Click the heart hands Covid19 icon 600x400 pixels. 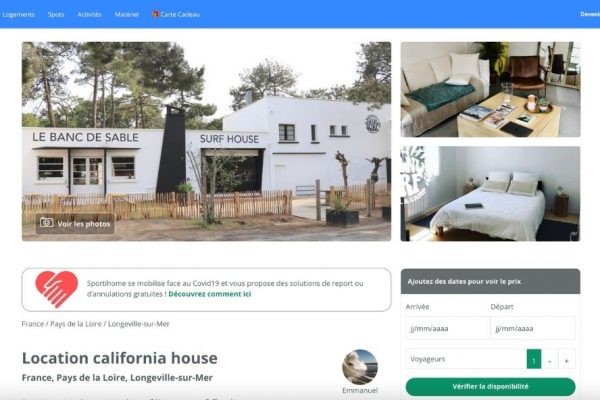[x=57, y=289]
